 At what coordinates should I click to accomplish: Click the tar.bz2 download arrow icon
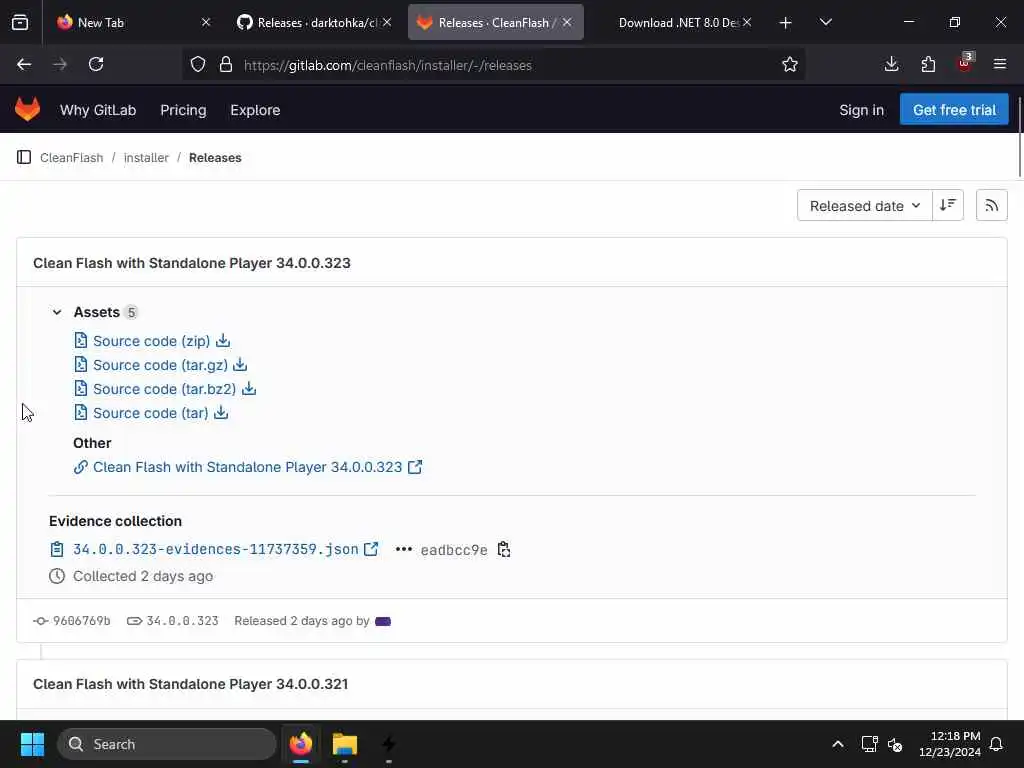[249, 389]
